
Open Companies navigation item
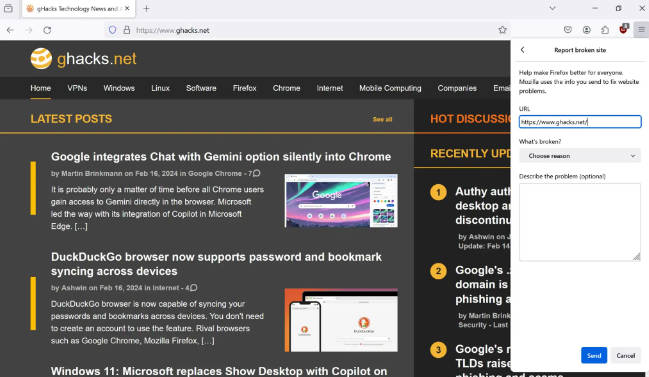[x=457, y=88]
